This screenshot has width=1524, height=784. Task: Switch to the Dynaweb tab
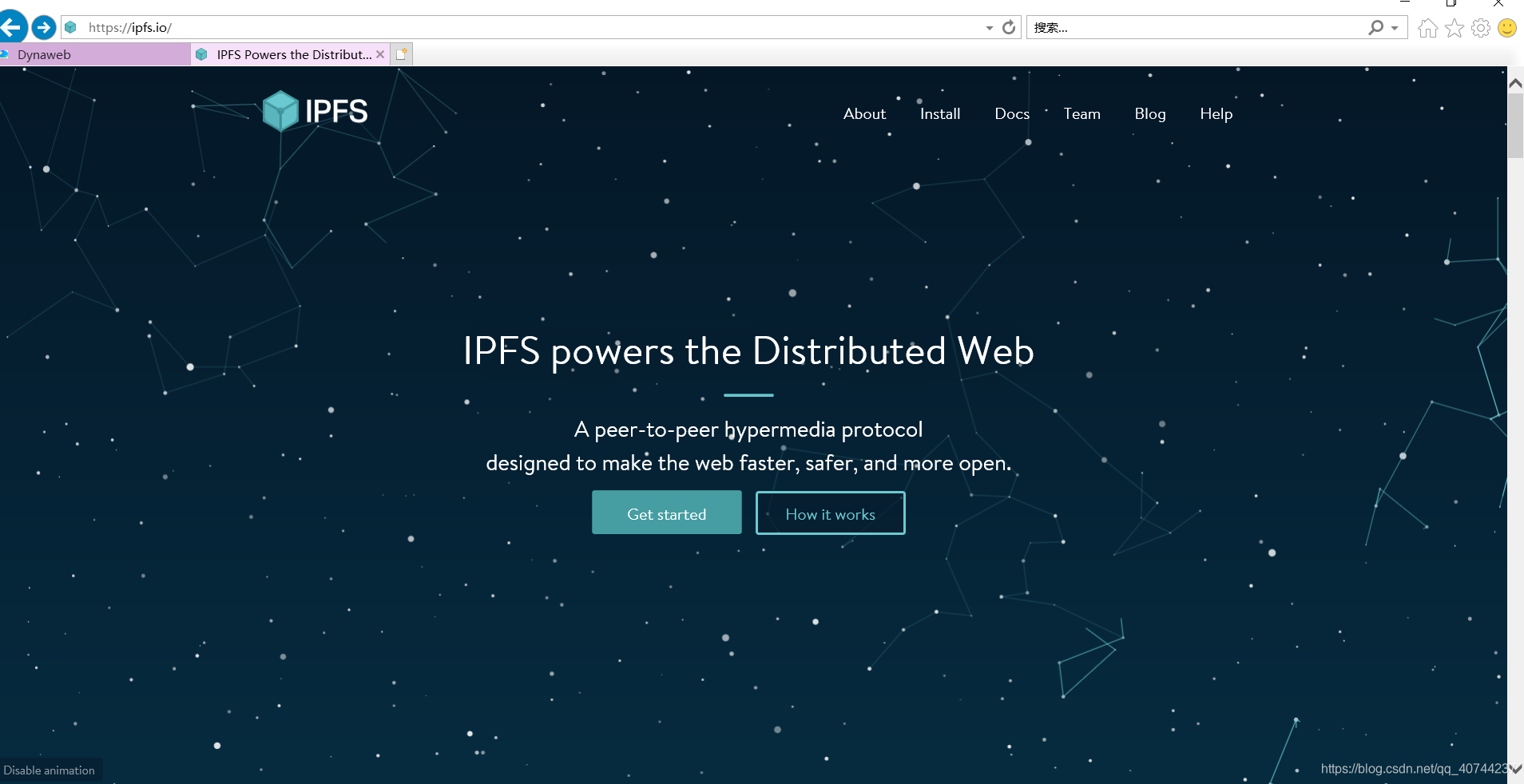[x=94, y=54]
